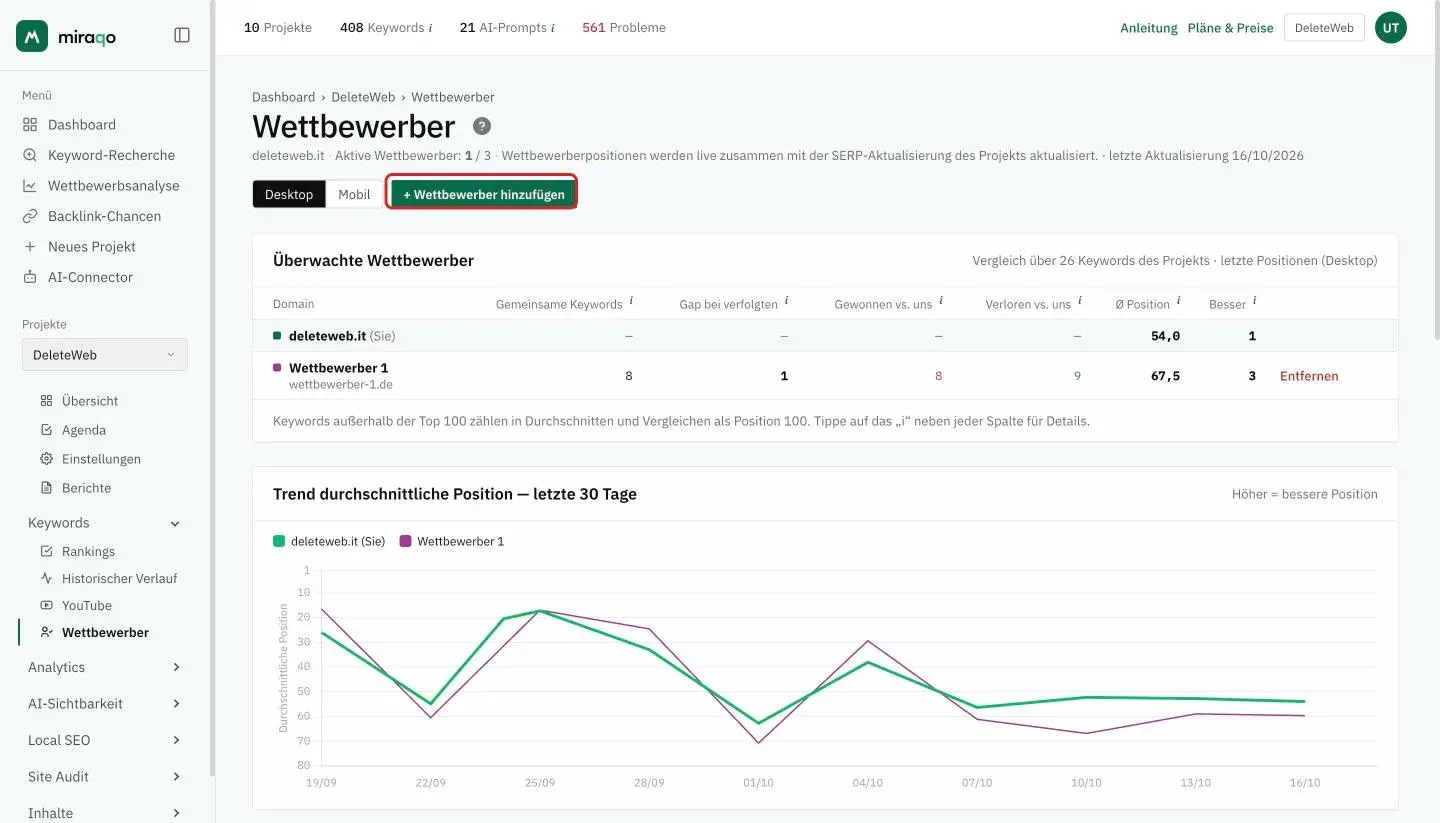
Task: Expand the AI-Sichtbarkeit section
Action: [x=105, y=704]
